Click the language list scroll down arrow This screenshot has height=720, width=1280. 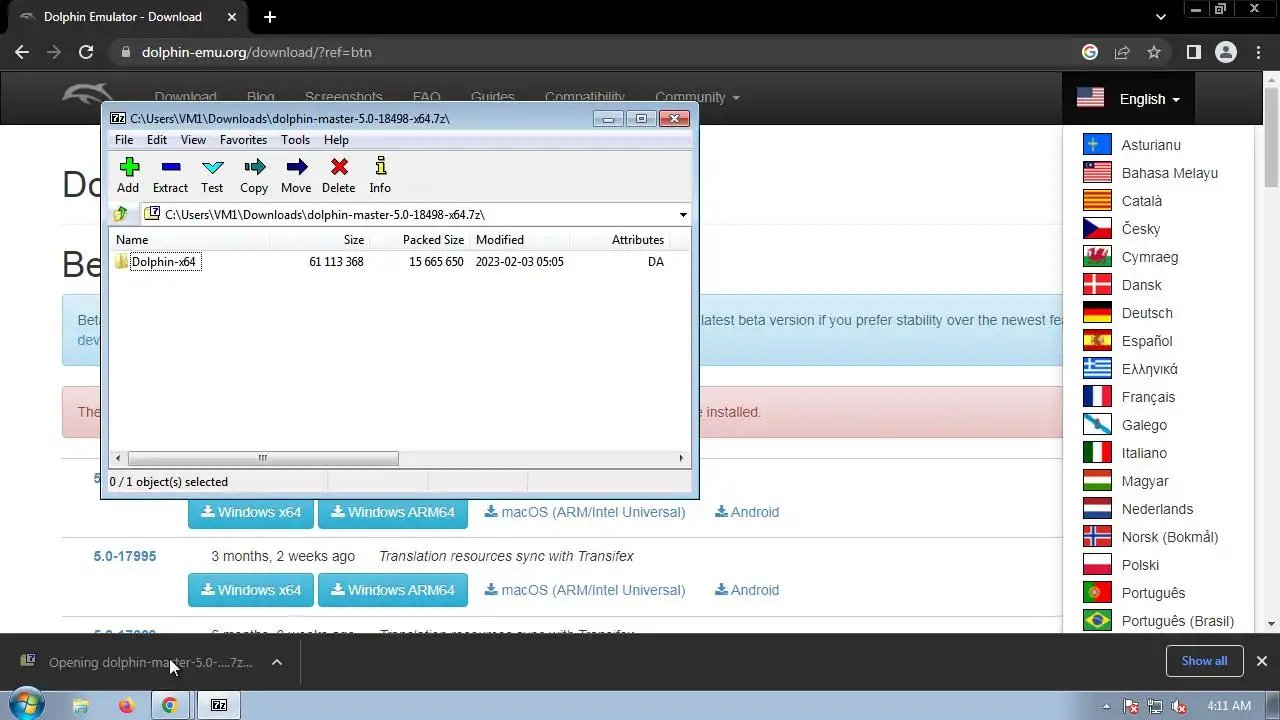pyautogui.click(x=1271, y=623)
